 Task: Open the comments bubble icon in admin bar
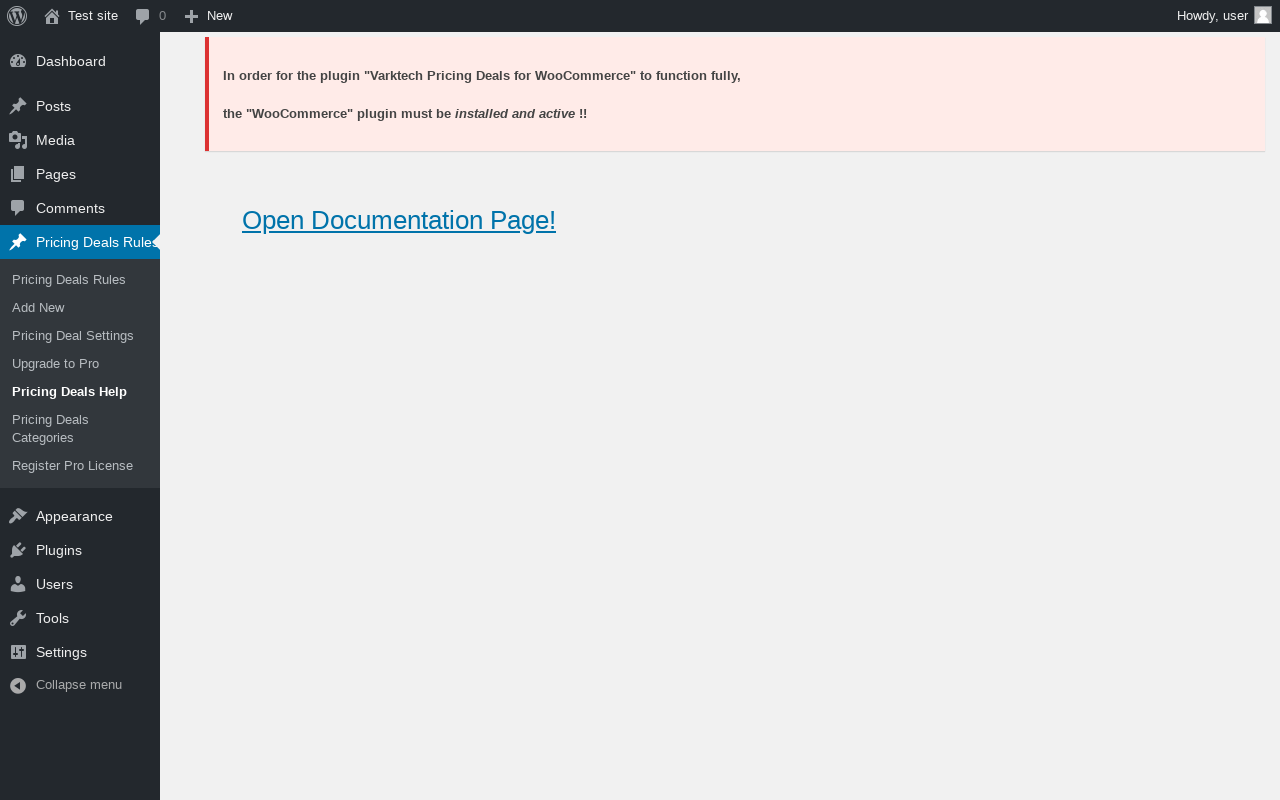[x=143, y=16]
